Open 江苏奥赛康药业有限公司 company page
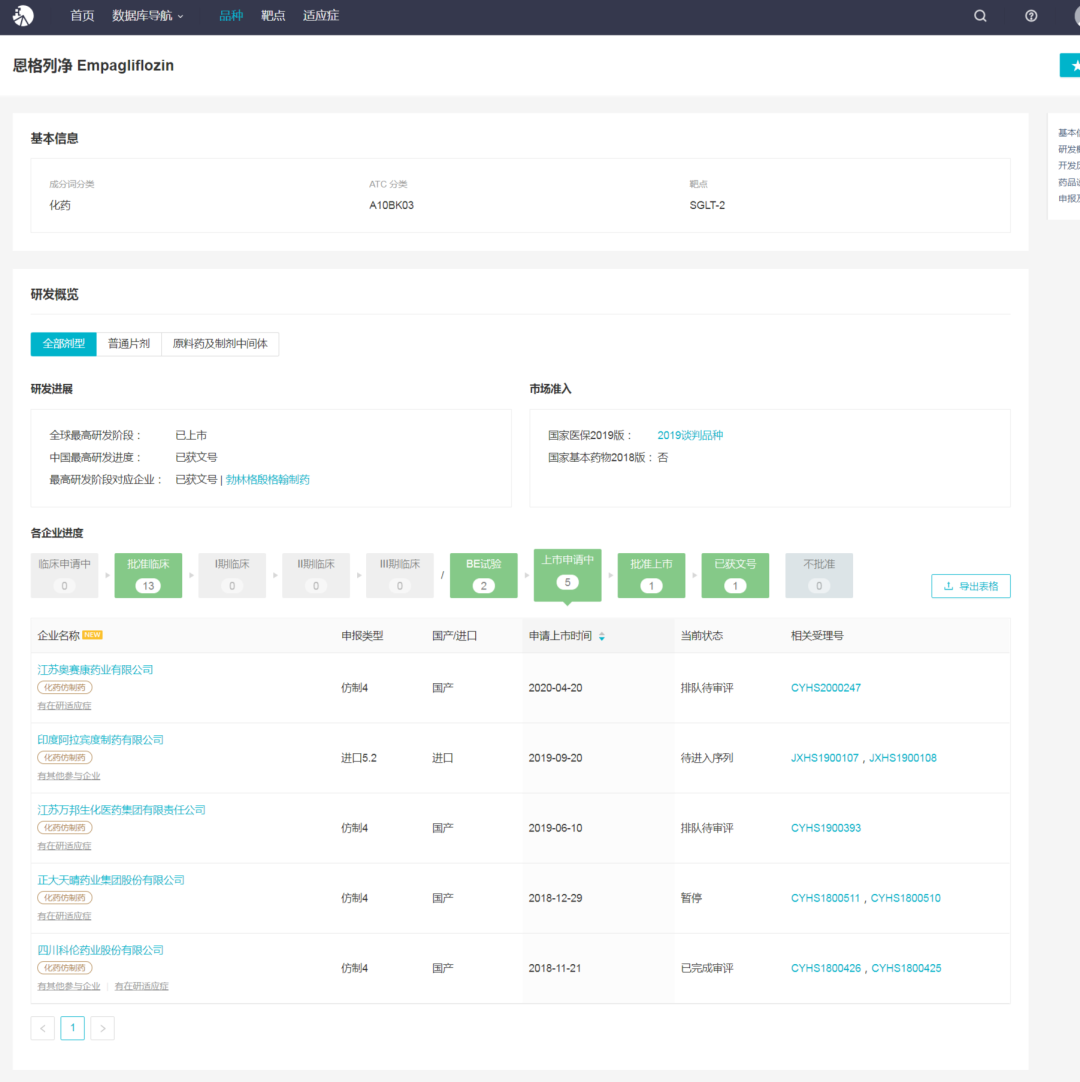The image size is (1080, 1082). pos(95,669)
